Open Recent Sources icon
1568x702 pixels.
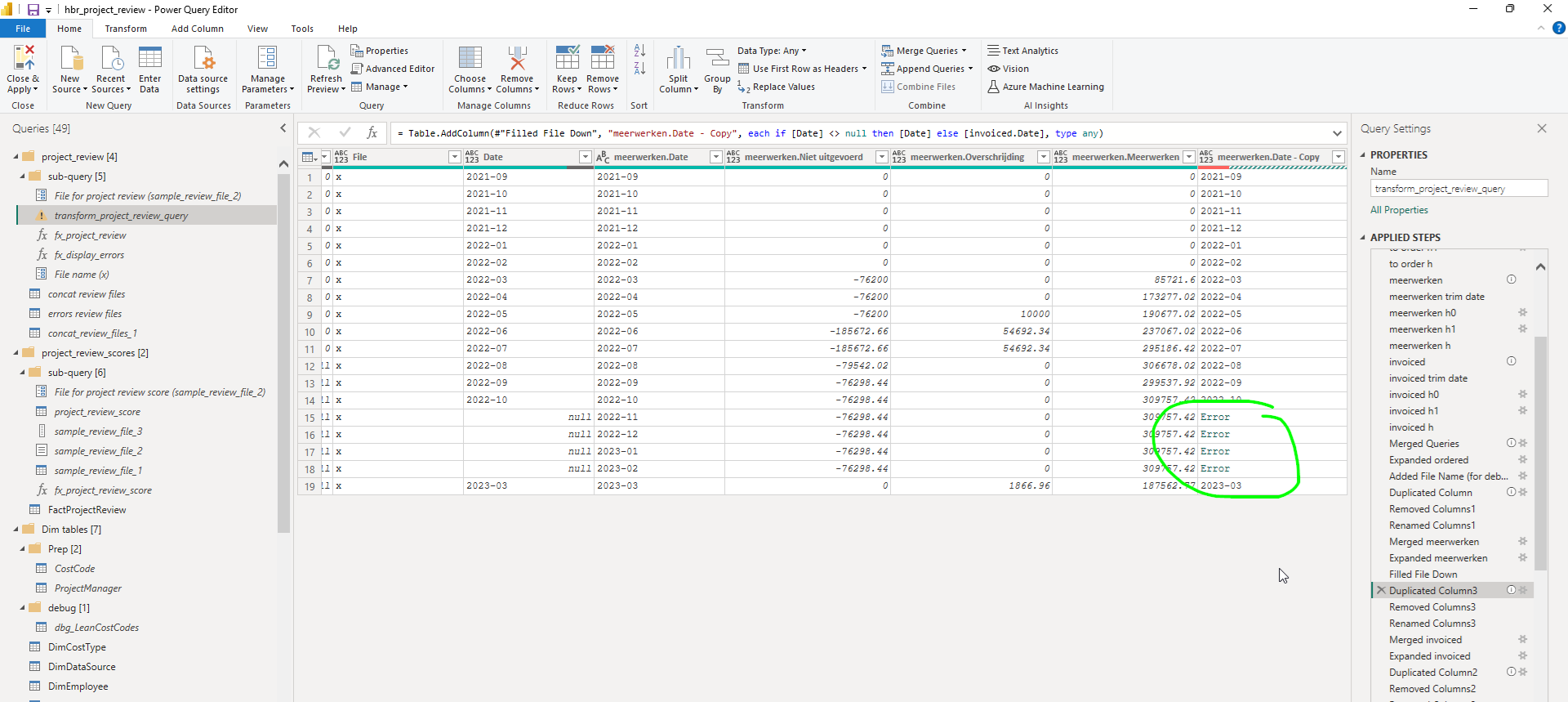tap(111, 58)
